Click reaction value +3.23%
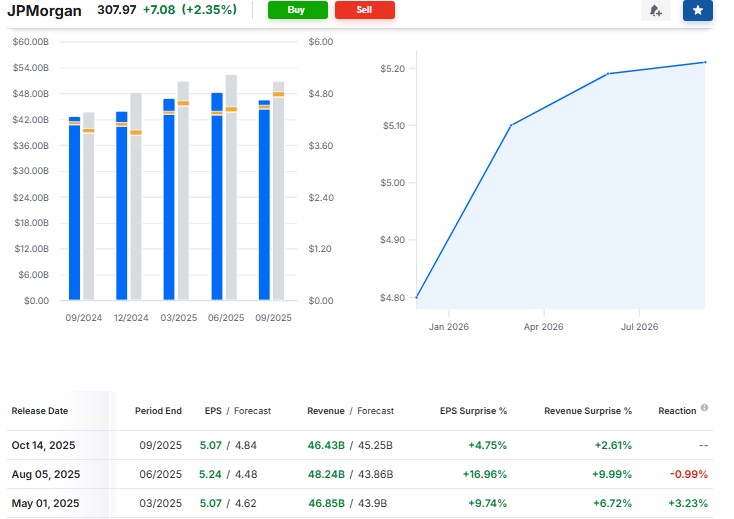The height and width of the screenshot is (519, 734). [688, 503]
